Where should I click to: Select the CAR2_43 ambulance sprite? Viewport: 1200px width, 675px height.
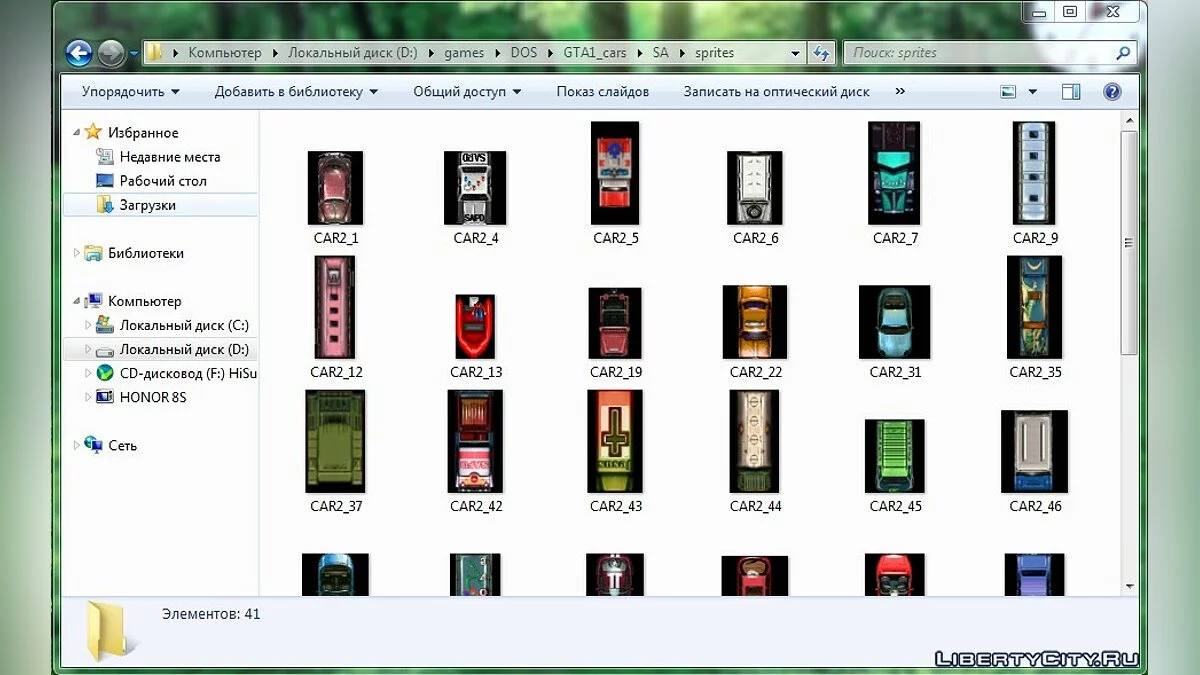click(615, 441)
